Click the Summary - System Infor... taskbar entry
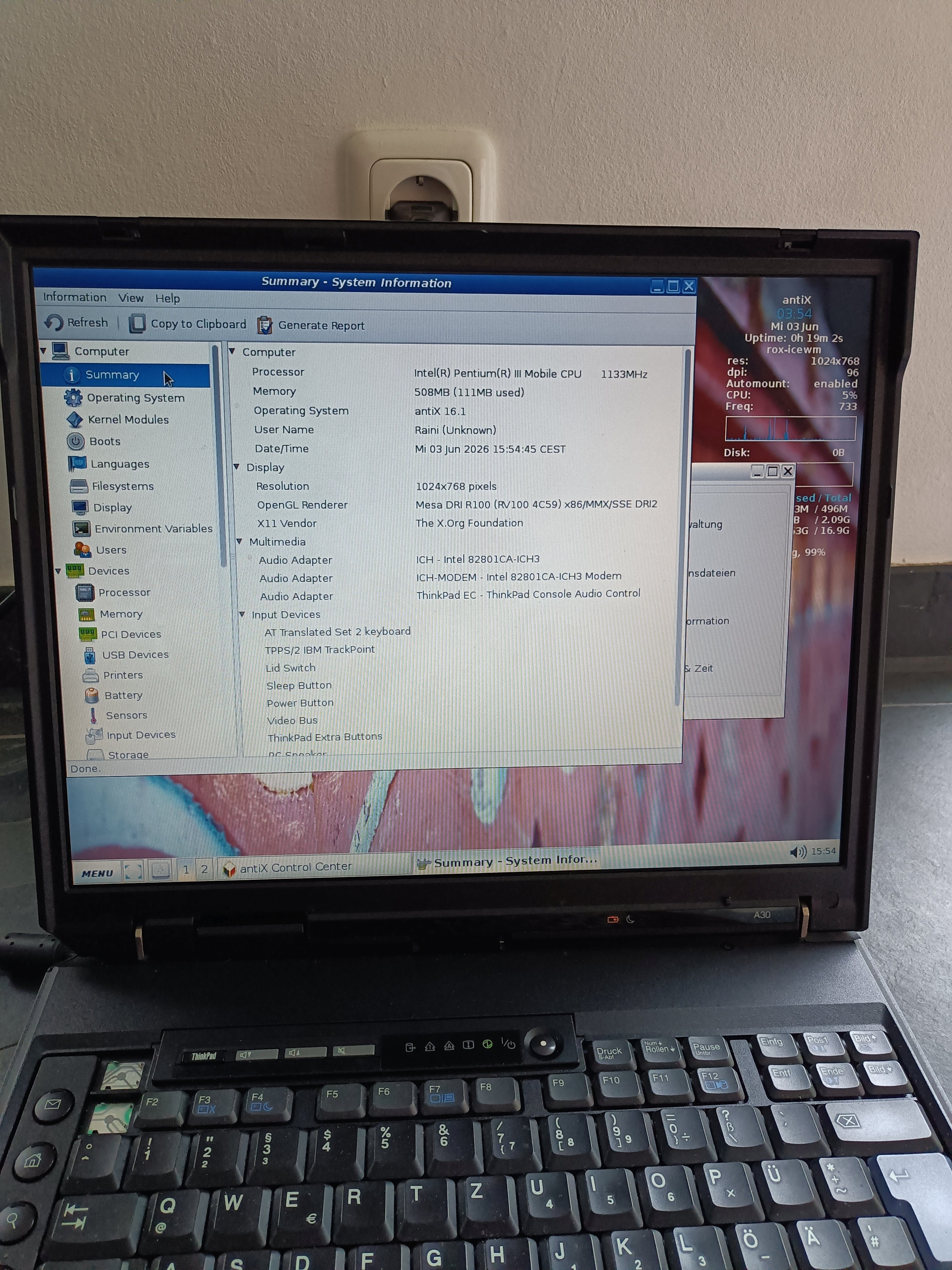Screen dimensions: 952x1270 (x=507, y=861)
